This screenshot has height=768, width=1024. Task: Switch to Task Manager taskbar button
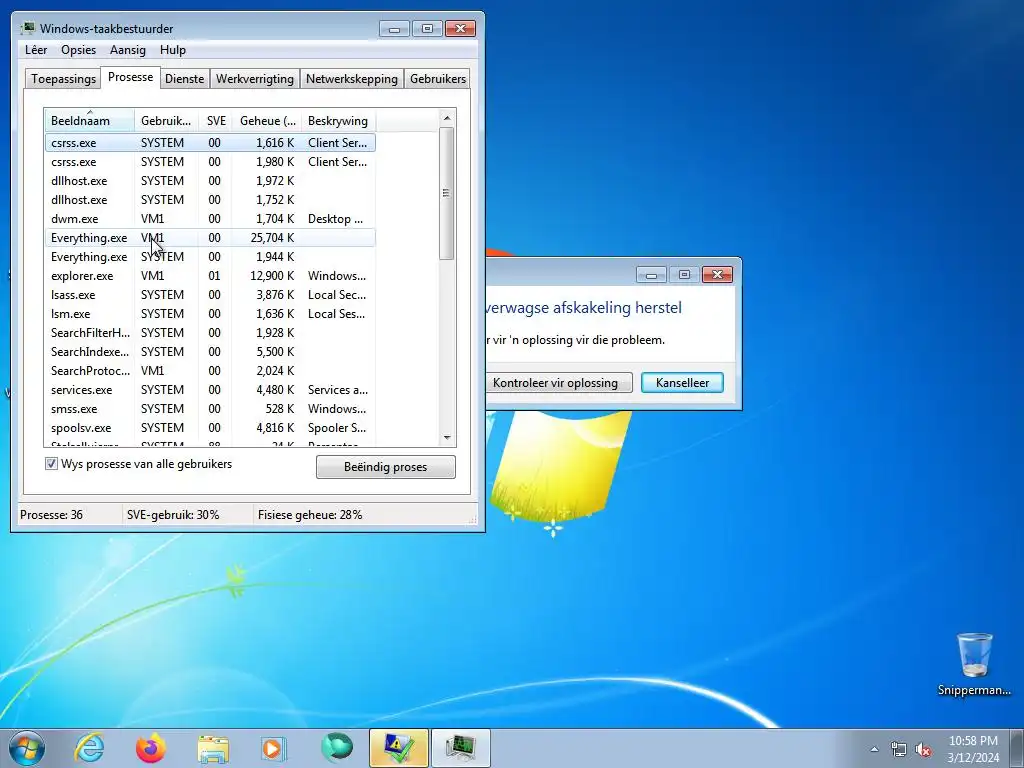[460, 748]
